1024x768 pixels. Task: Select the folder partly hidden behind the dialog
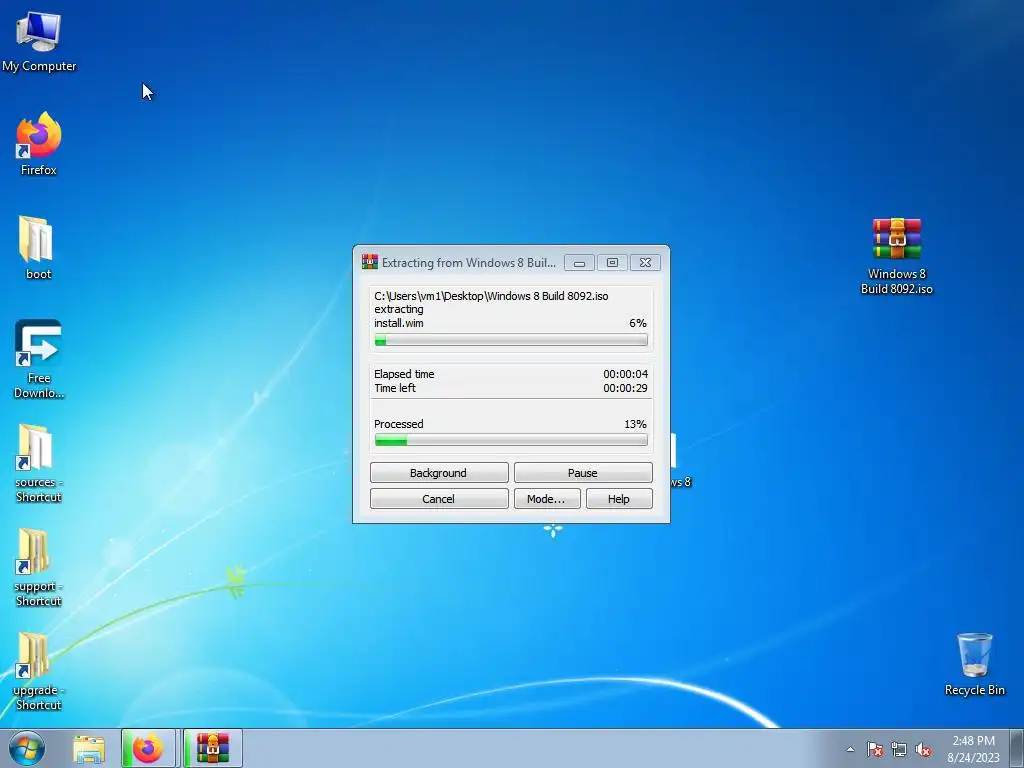680,460
